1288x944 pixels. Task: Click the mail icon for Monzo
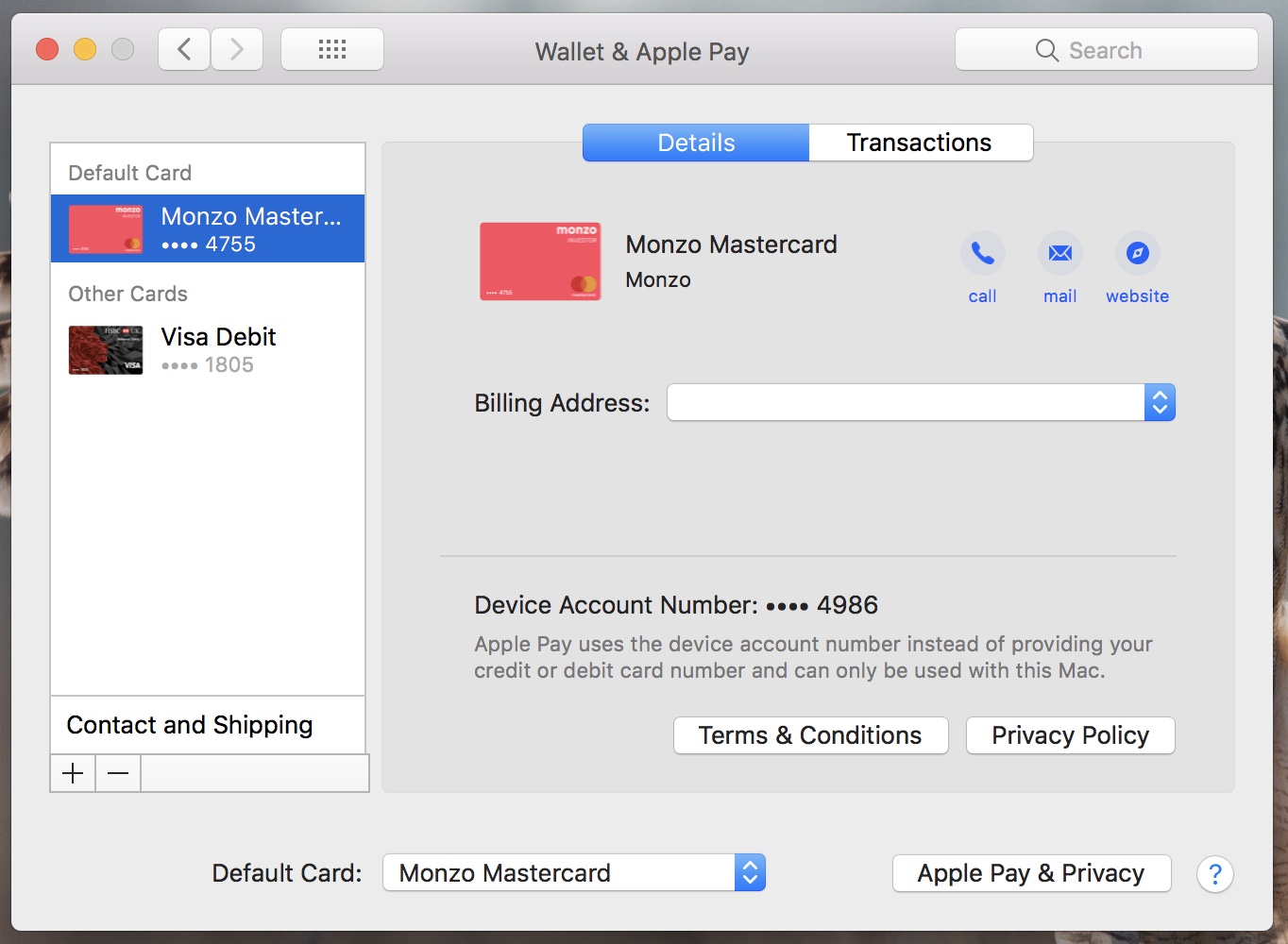(x=1059, y=253)
